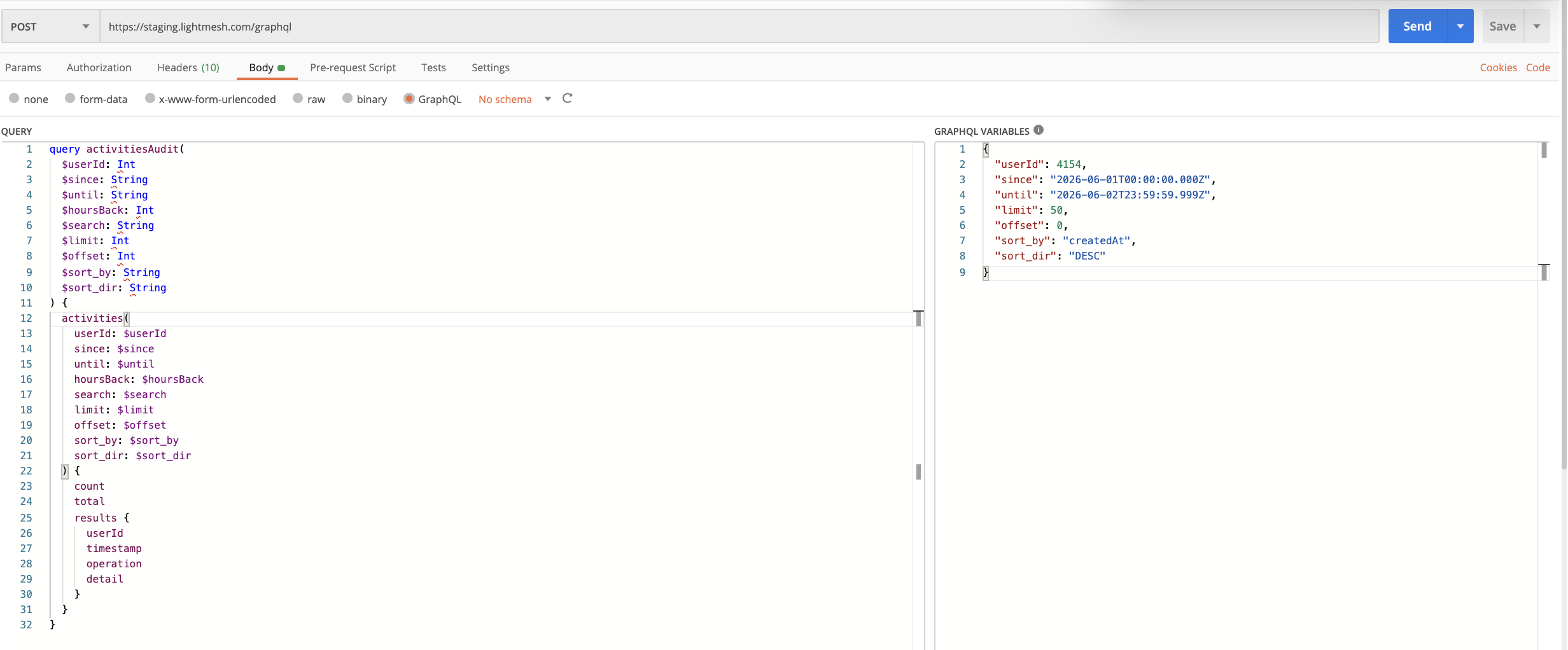Select the GraphQL body type
The width and height of the screenshot is (1568, 650).
click(409, 99)
